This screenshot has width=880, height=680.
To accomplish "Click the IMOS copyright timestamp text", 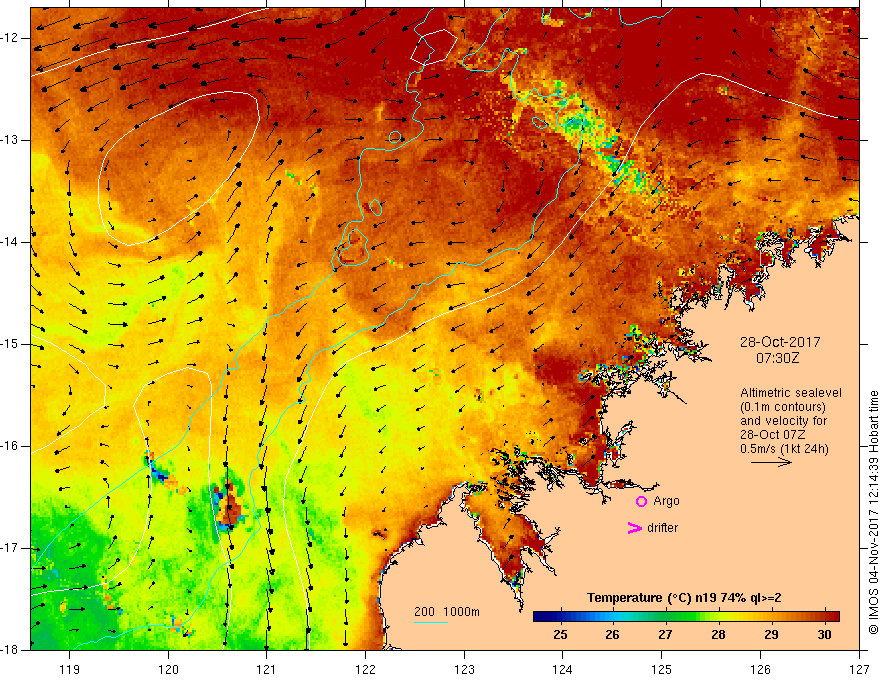I will point(873,513).
